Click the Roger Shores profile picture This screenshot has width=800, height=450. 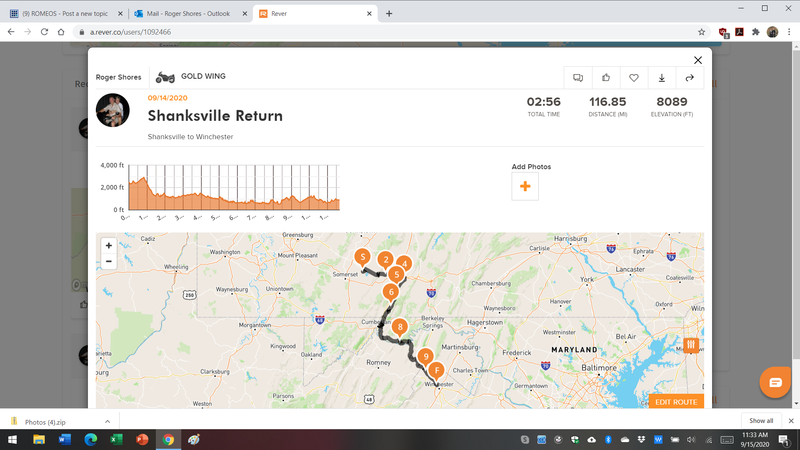[113, 110]
